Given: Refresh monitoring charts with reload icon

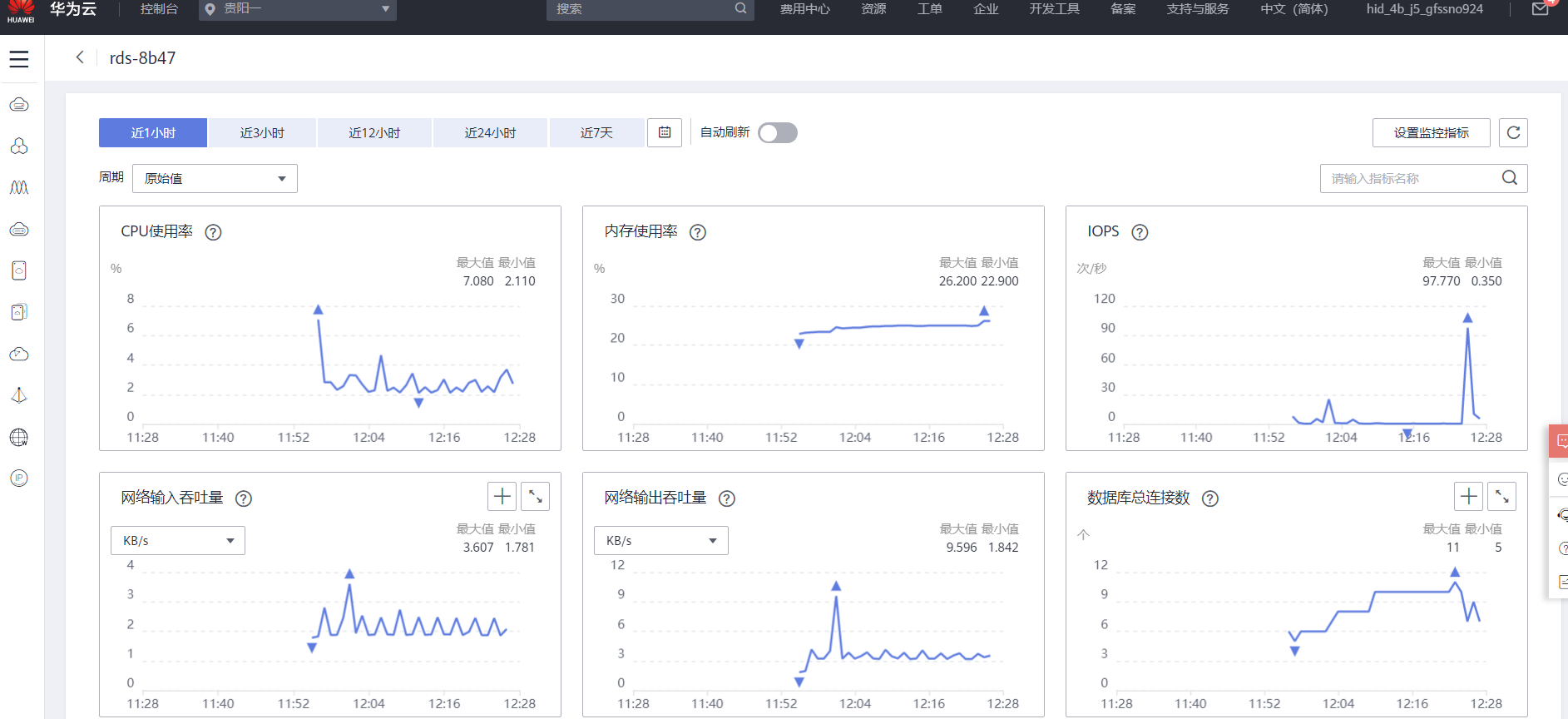Looking at the screenshot, I should coord(1513,132).
